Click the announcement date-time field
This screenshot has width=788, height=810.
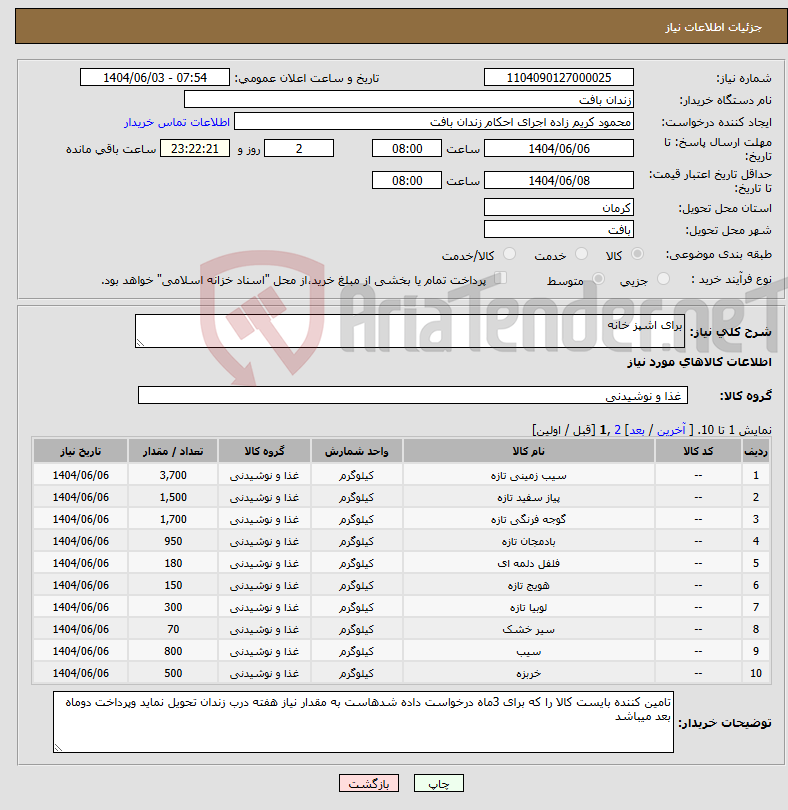(154, 77)
